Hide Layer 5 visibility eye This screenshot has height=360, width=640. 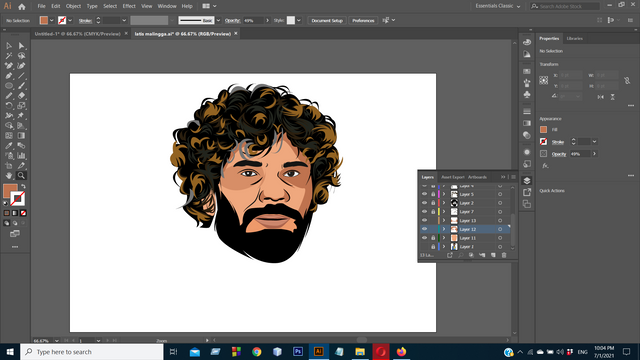[424, 194]
